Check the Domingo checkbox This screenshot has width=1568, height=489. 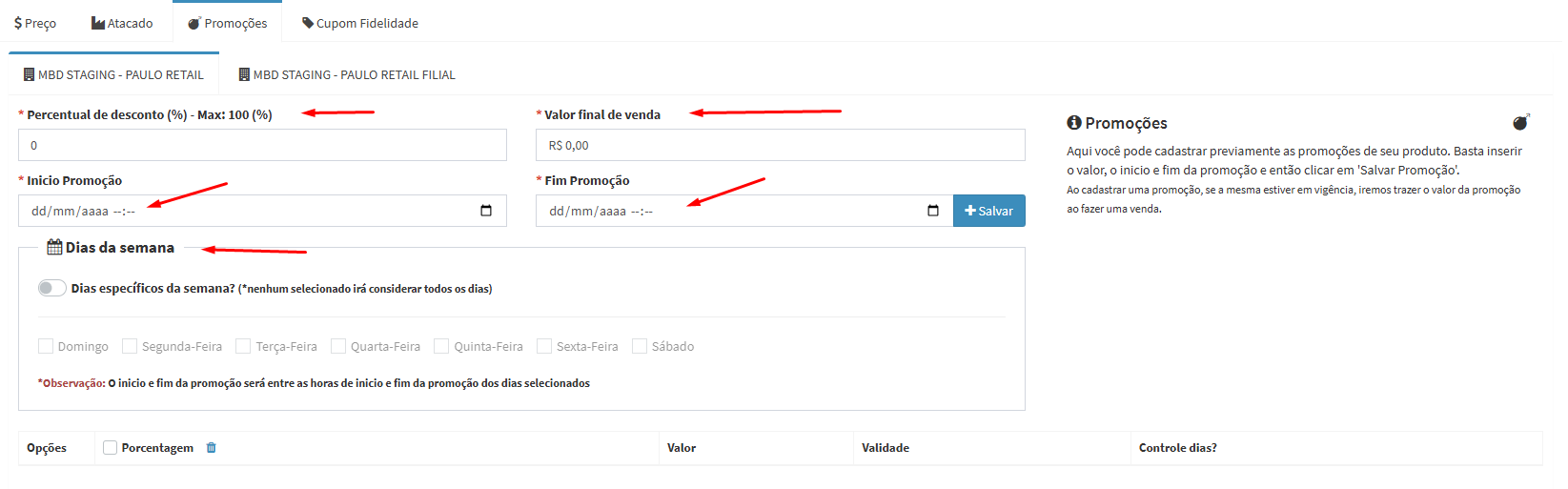point(46,346)
